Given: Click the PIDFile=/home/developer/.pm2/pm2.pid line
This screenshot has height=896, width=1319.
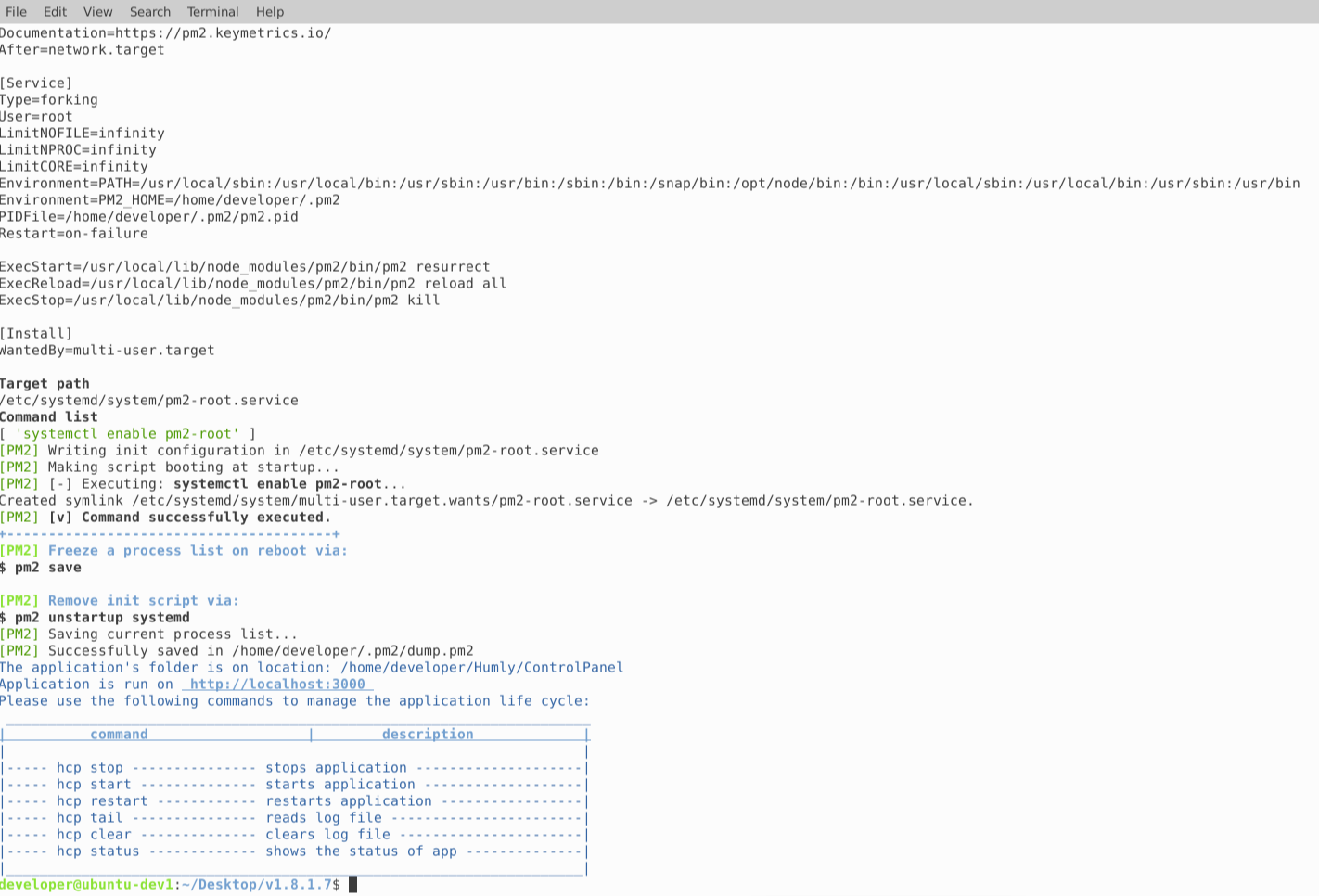Looking at the screenshot, I should coord(149,217).
